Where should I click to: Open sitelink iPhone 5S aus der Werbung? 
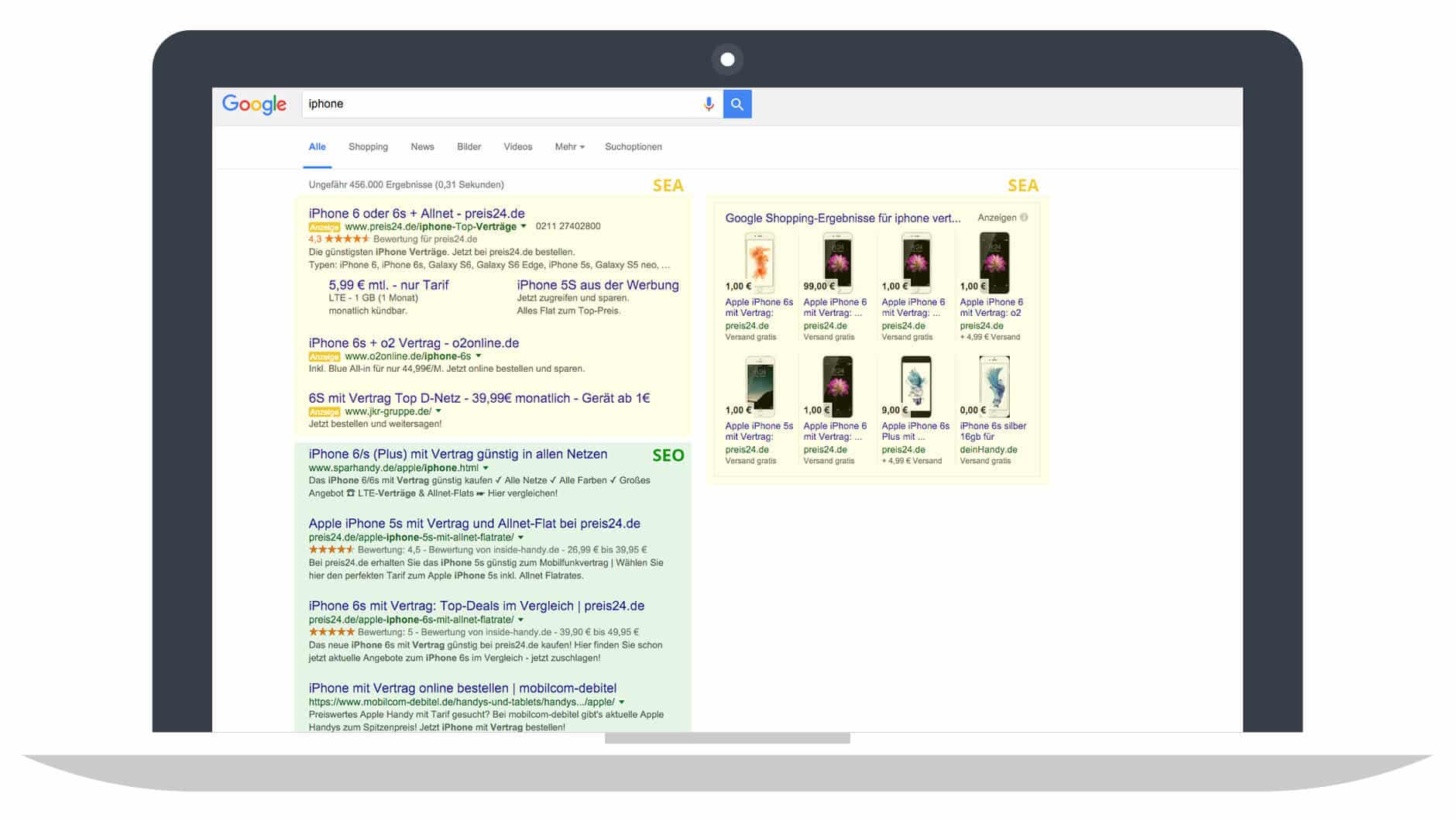(x=597, y=285)
